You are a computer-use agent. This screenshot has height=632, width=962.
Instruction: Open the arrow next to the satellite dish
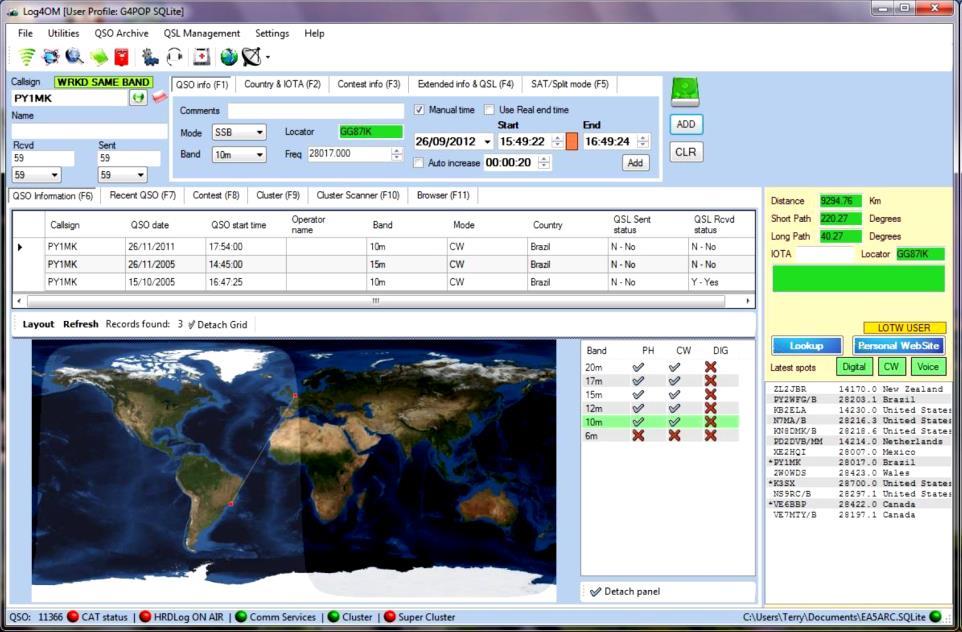click(x=267, y=58)
